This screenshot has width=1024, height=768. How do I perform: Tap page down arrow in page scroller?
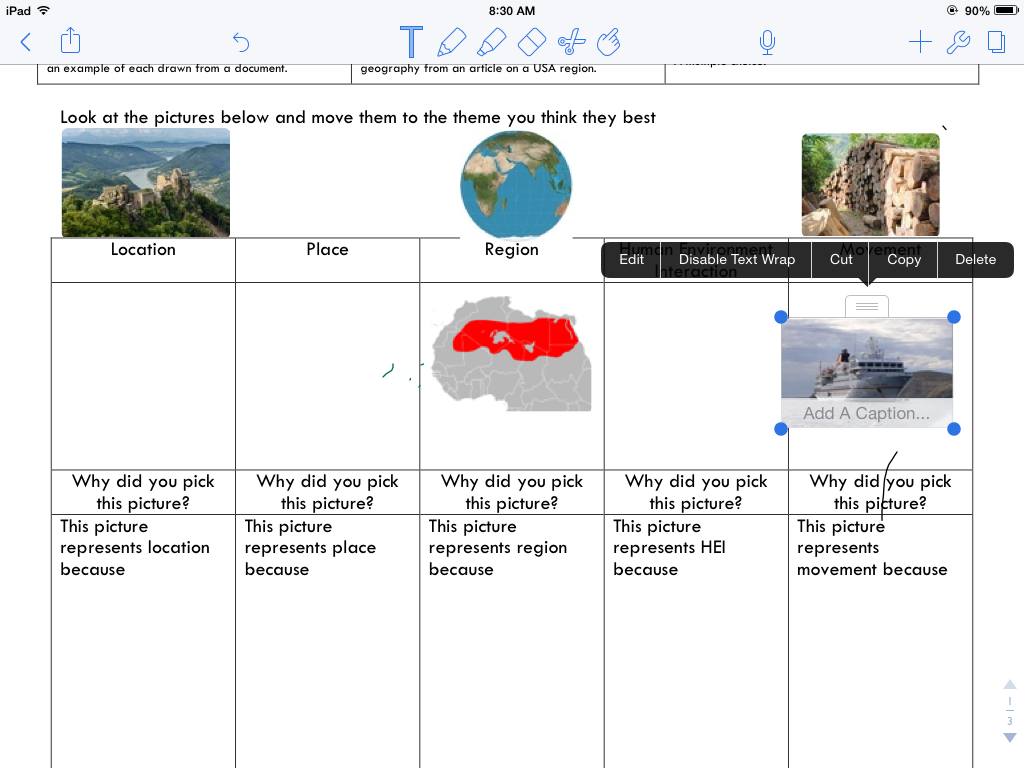pyautogui.click(x=1010, y=737)
